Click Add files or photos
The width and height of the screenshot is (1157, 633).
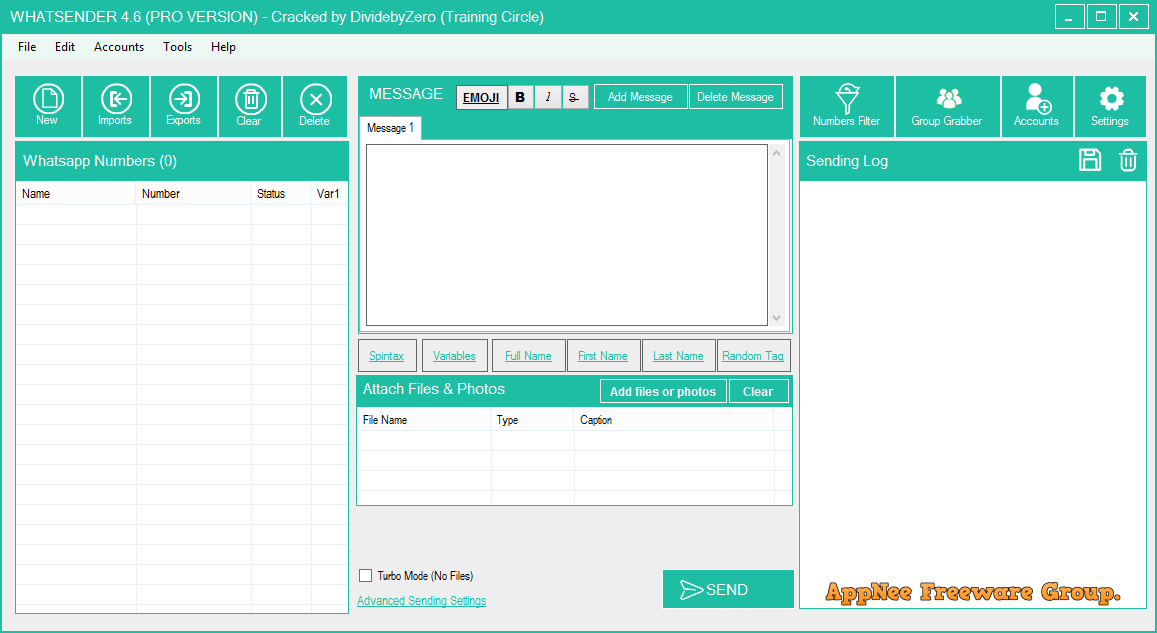click(x=663, y=392)
